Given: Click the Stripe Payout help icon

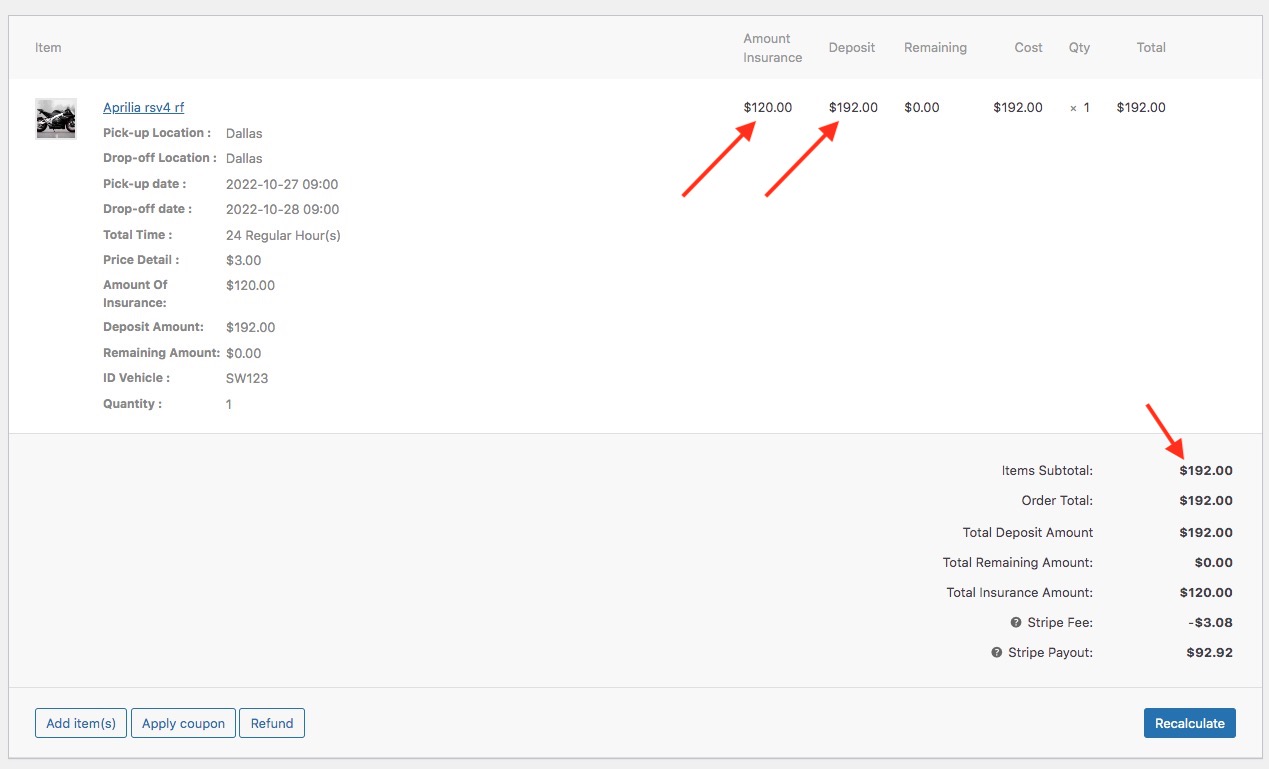Looking at the screenshot, I should [x=996, y=653].
